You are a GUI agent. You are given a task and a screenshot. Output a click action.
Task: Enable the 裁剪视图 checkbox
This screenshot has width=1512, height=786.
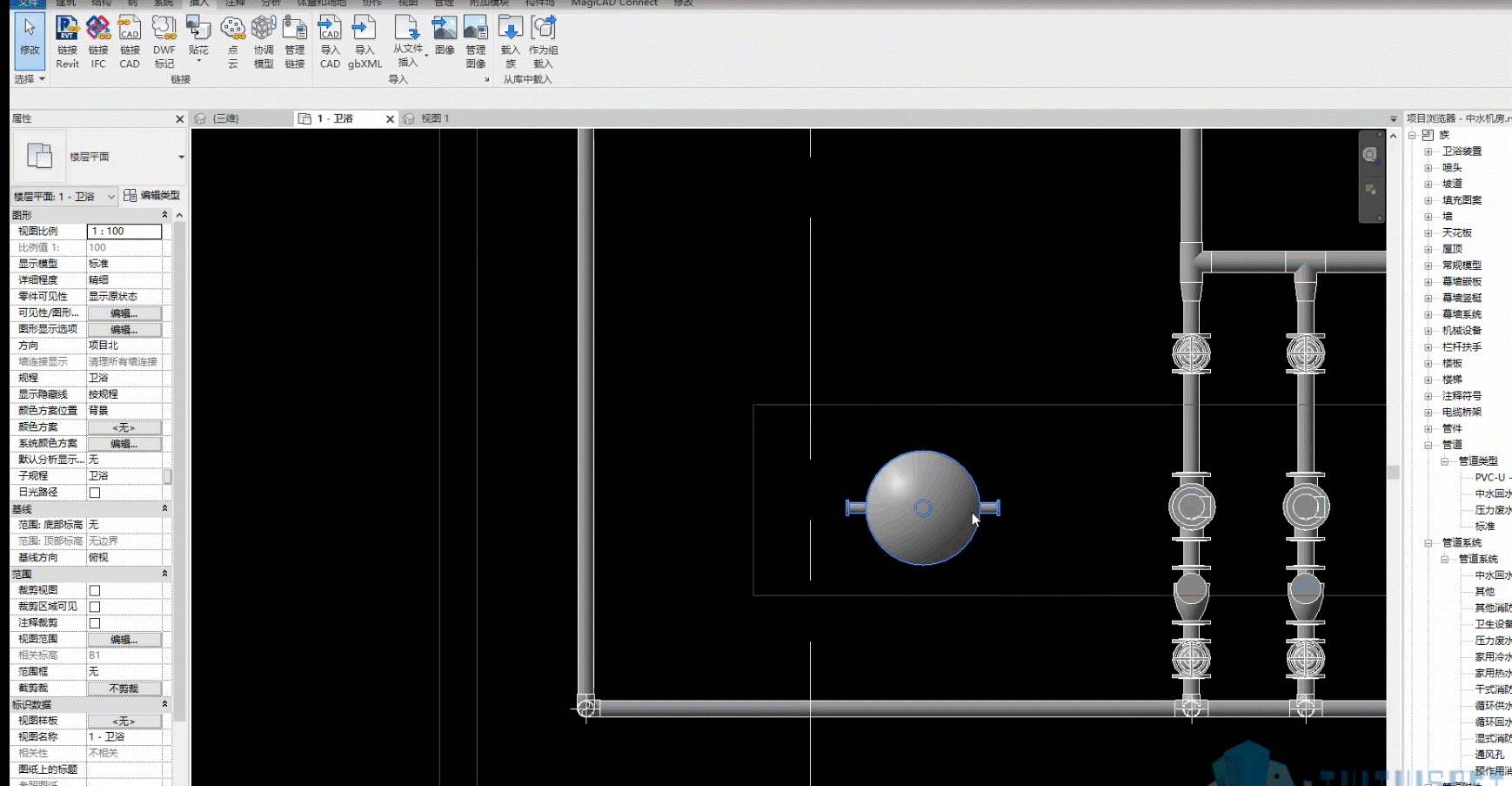tap(95, 590)
